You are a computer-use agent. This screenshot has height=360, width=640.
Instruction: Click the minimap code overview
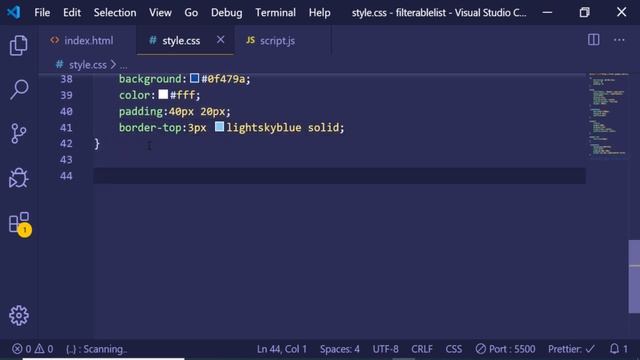(607, 114)
